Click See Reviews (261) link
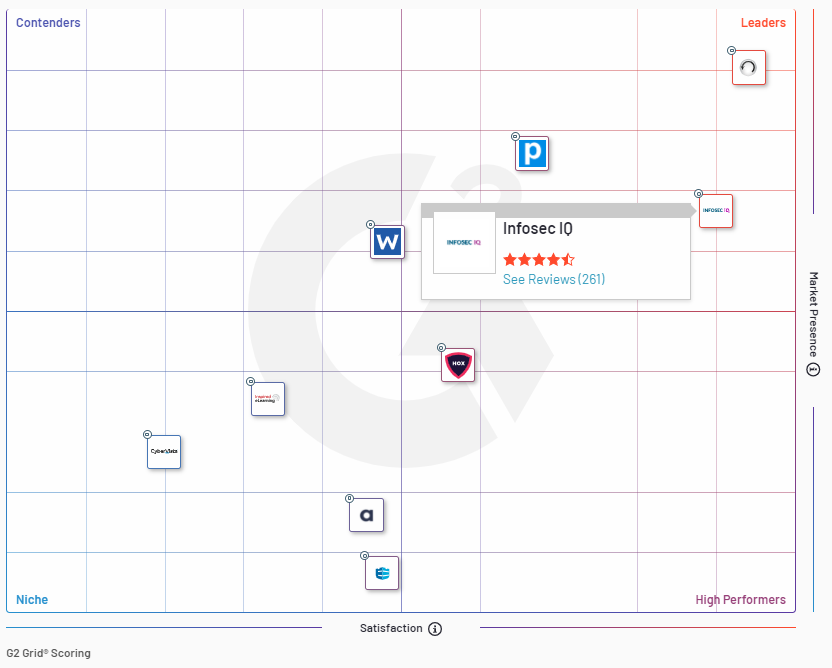Screen dimensions: 832x668 click(x=553, y=279)
